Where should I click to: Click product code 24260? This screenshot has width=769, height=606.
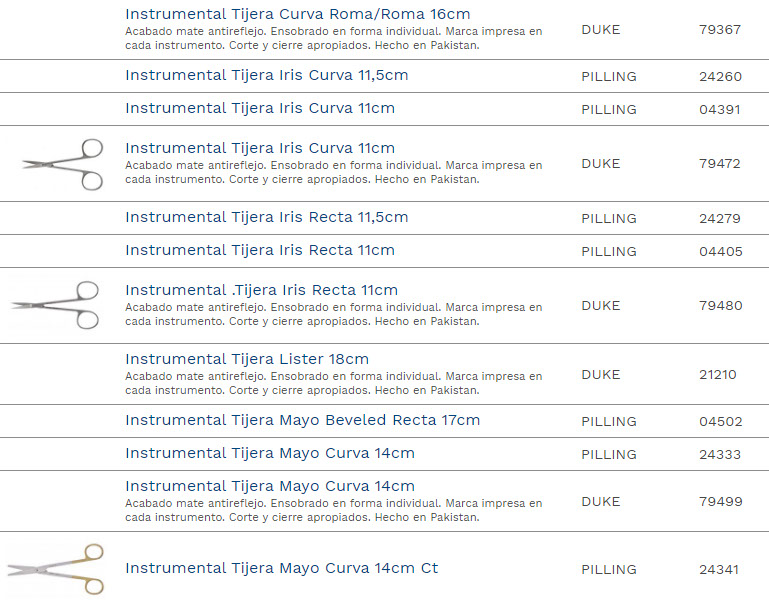pos(719,77)
